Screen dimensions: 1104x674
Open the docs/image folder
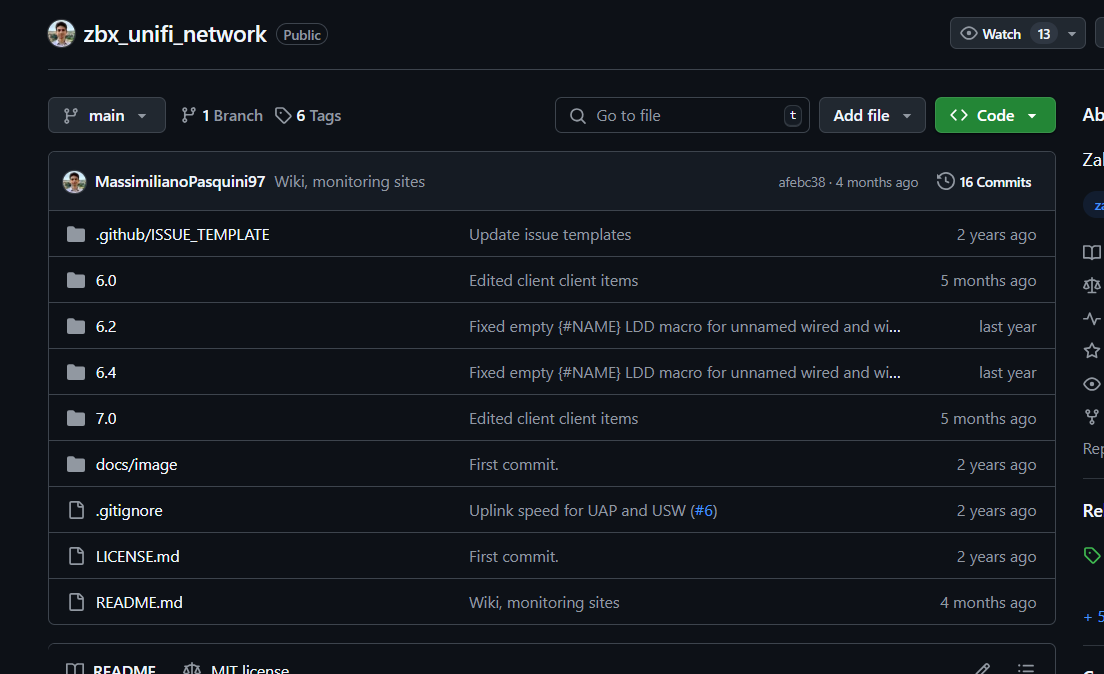coord(137,465)
